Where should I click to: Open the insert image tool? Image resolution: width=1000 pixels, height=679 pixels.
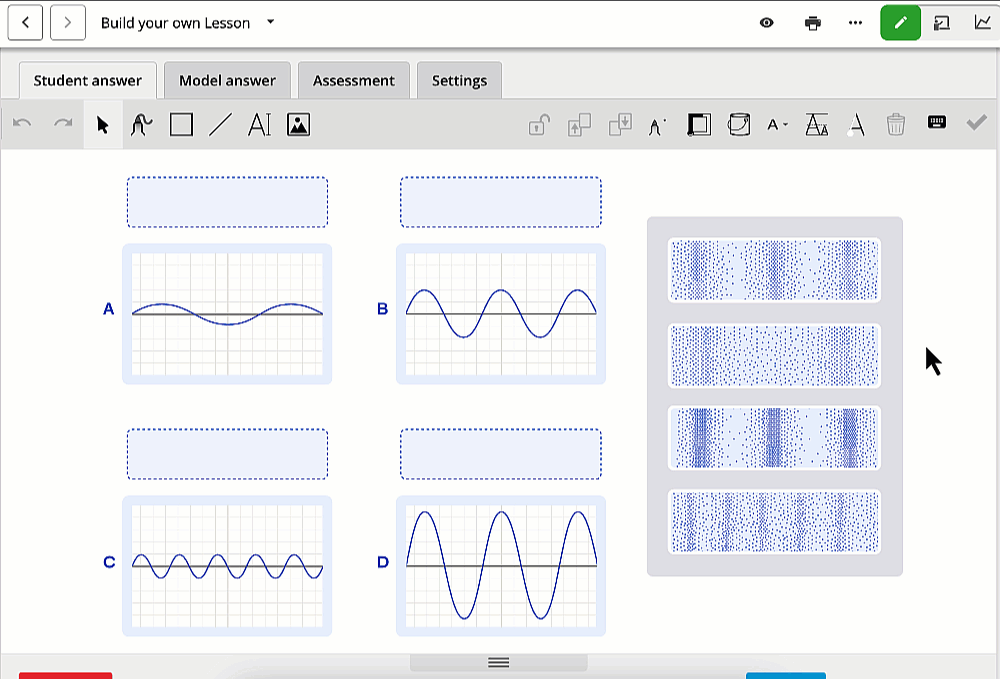pyautogui.click(x=298, y=124)
